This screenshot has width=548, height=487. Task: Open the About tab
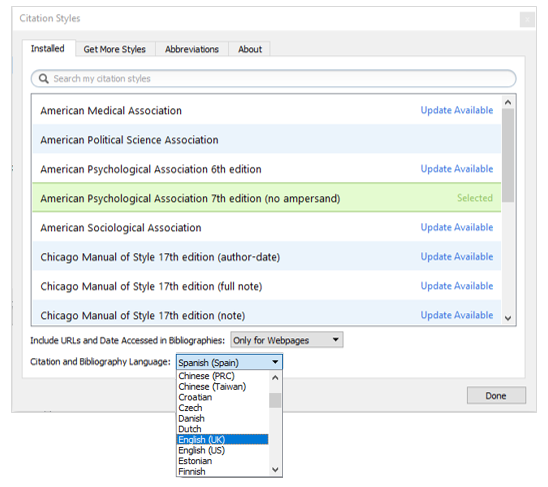tap(250, 49)
